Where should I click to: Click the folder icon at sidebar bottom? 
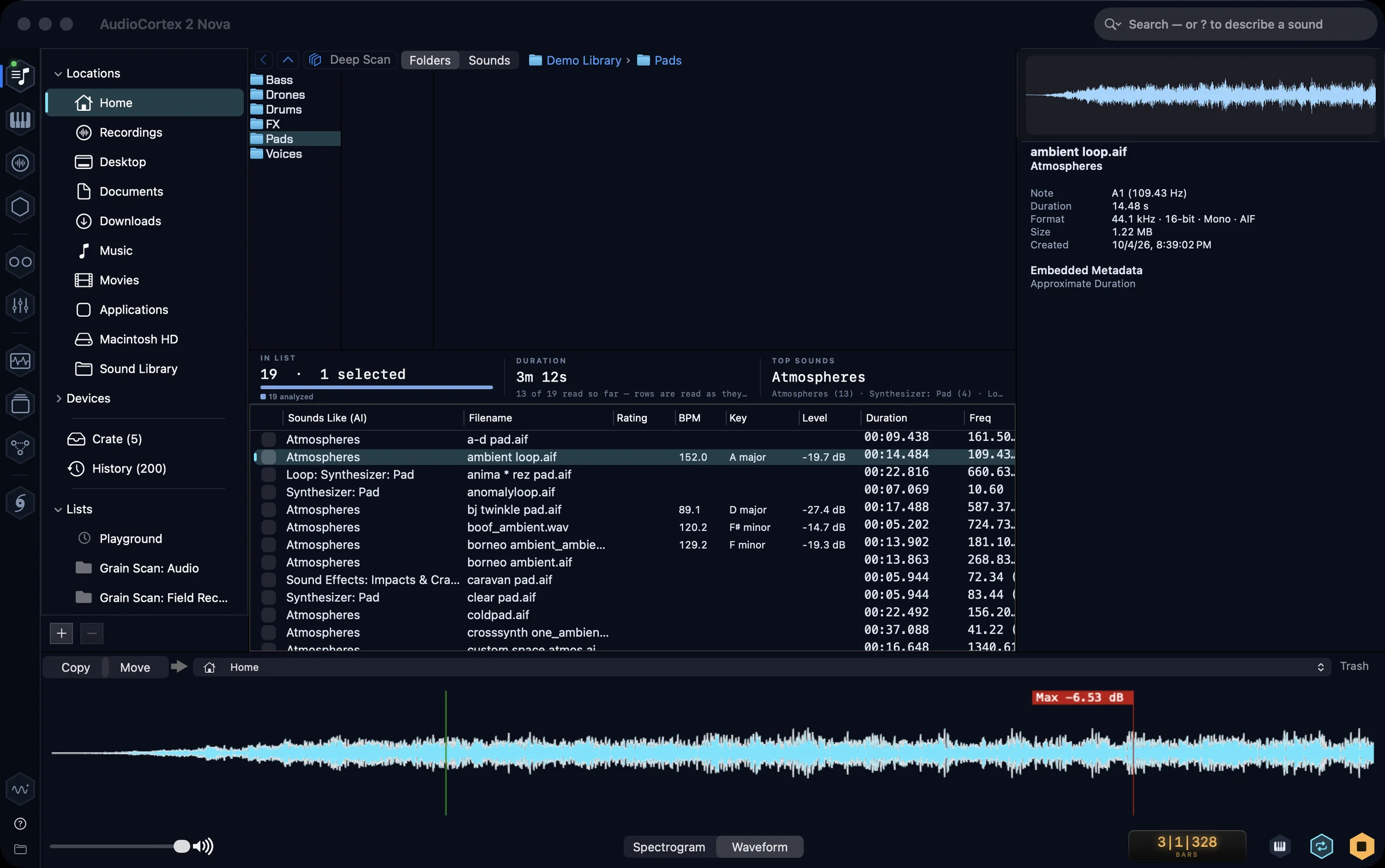coord(20,849)
